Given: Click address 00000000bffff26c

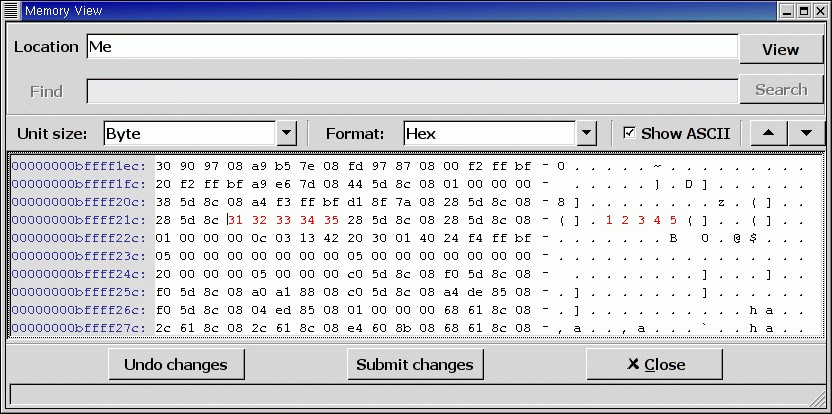Looking at the screenshot, I should (x=79, y=310).
